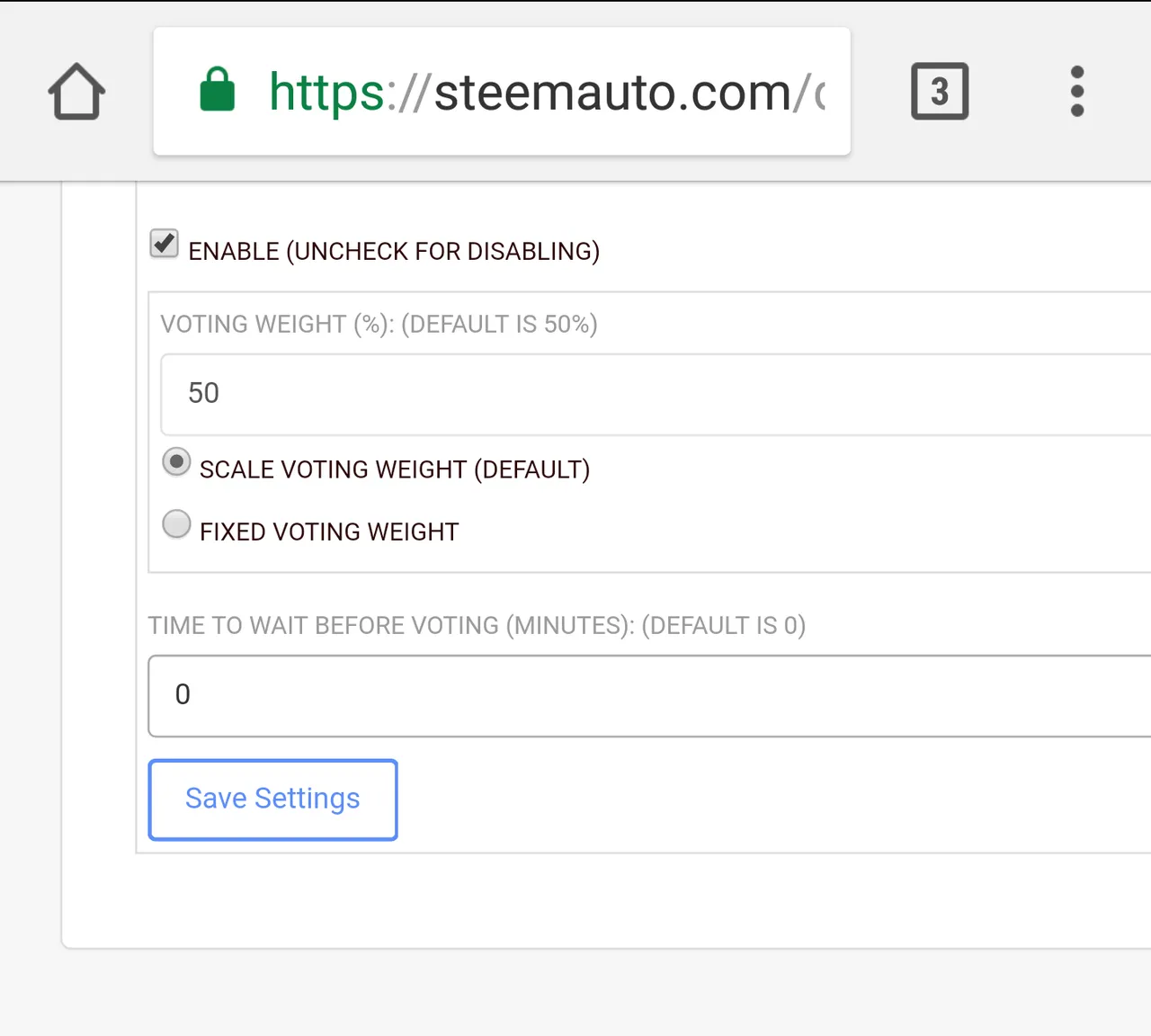
Task: Click the green padlock security icon
Action: 217,89
